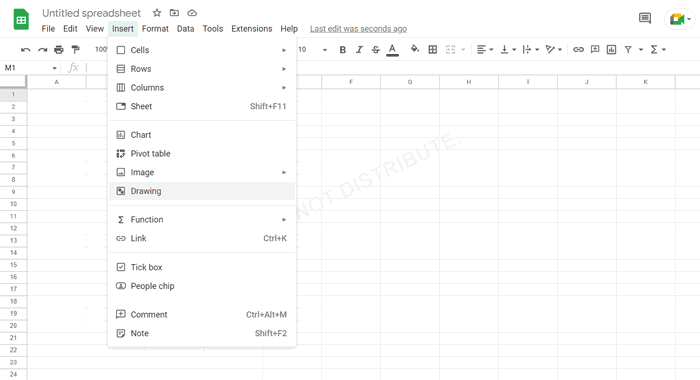The width and height of the screenshot is (700, 380).
Task: Open the Format menu
Action: (155, 29)
